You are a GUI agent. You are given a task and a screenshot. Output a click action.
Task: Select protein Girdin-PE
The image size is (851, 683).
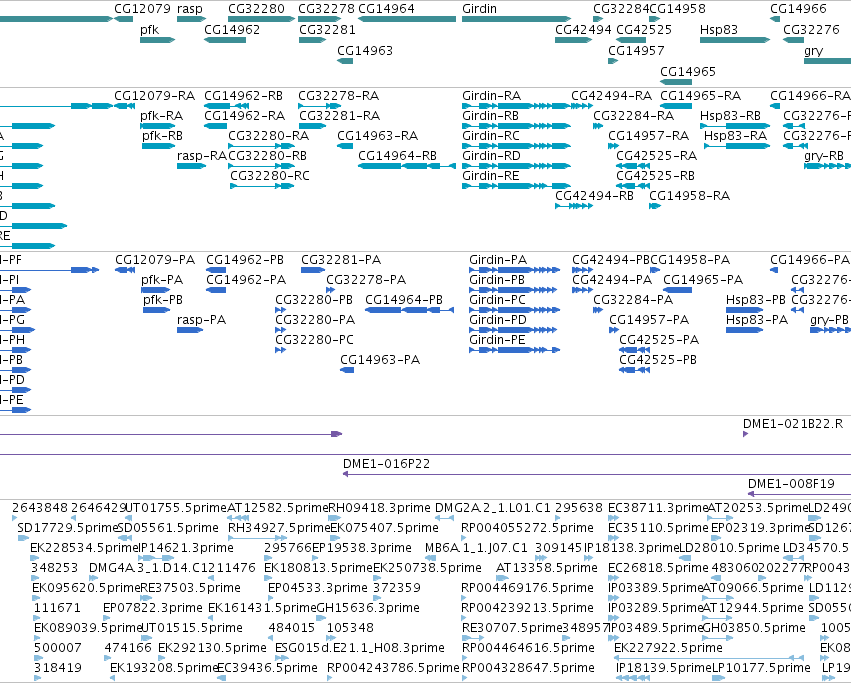(515, 350)
